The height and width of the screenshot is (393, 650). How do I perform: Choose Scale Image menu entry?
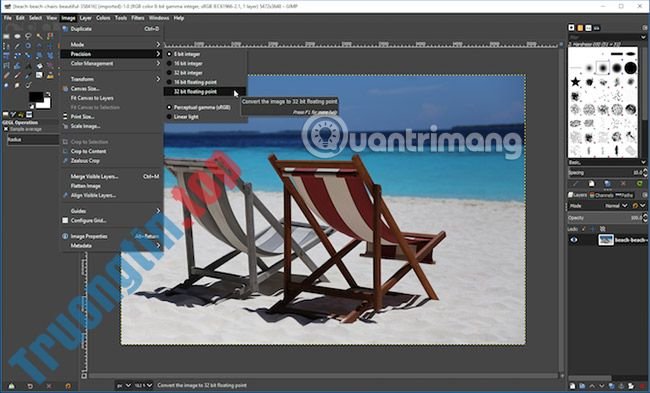coord(112,126)
